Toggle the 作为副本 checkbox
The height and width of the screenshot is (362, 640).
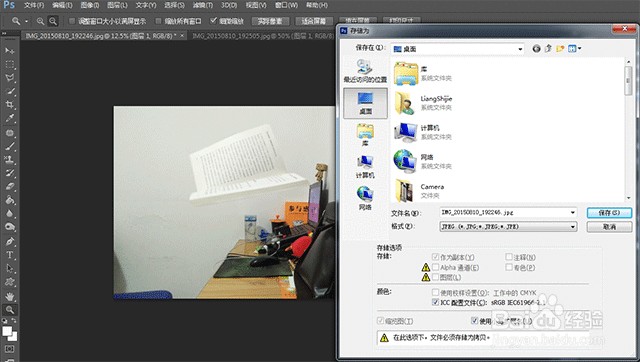(x=435, y=257)
